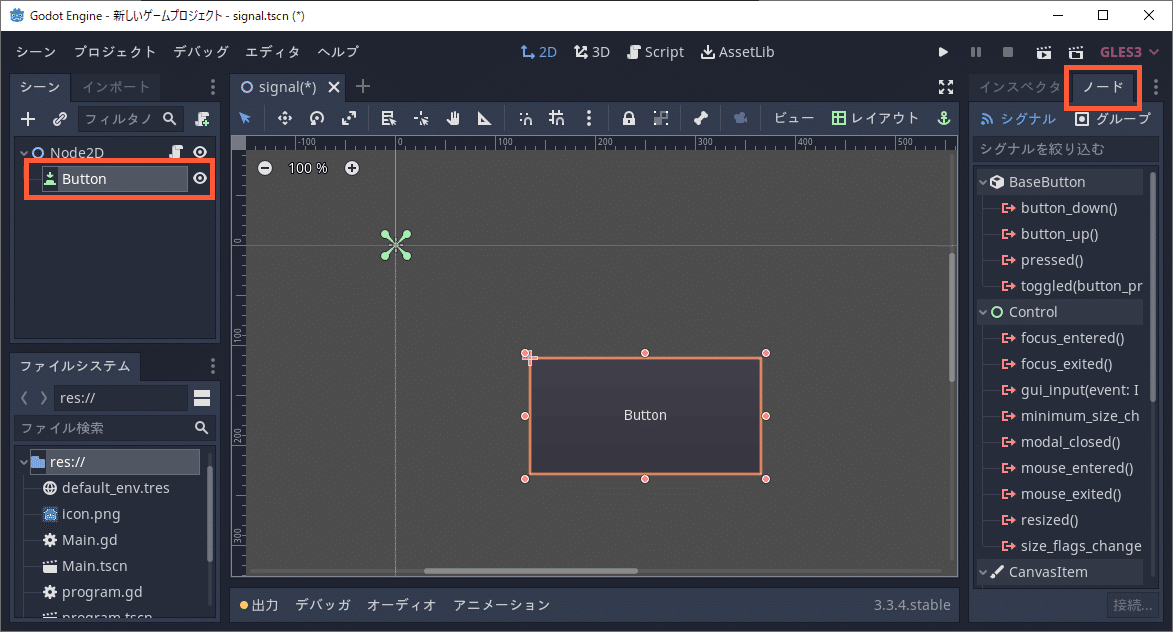Toggle distraction-free mode icon
Image resolution: width=1173 pixels, height=632 pixels.
click(x=946, y=88)
